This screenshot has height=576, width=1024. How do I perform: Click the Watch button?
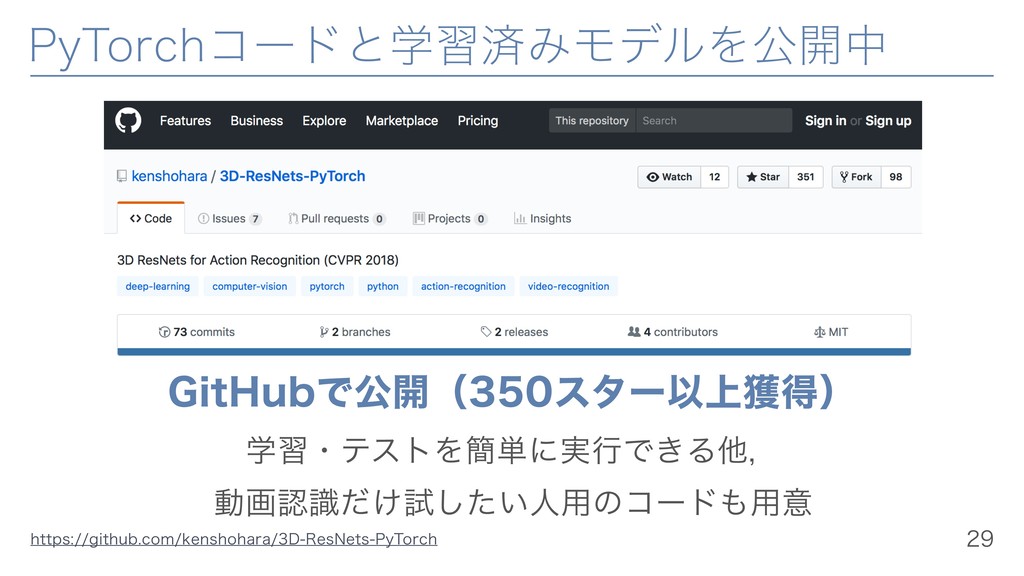[669, 177]
